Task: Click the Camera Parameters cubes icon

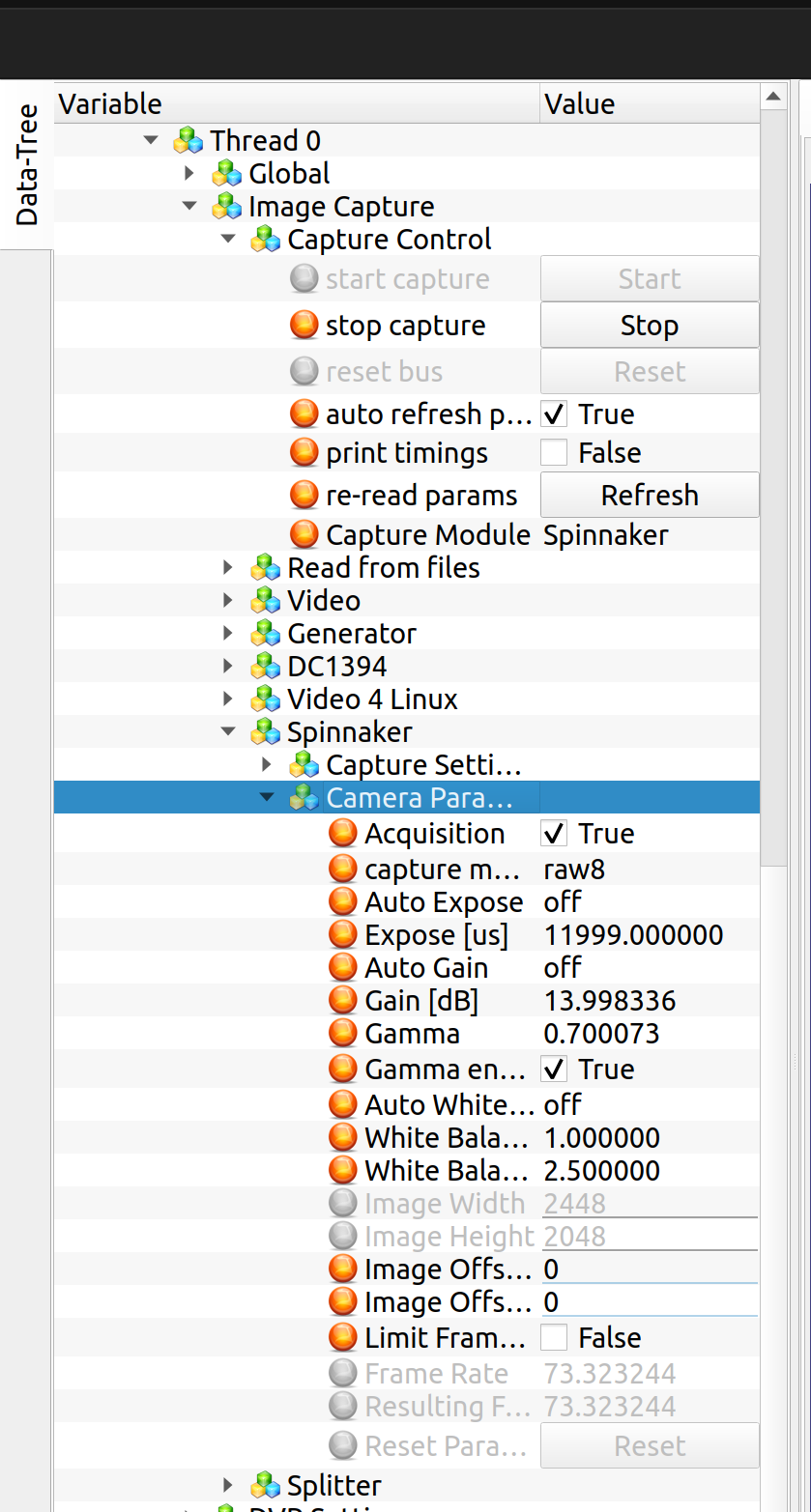Action: click(304, 798)
